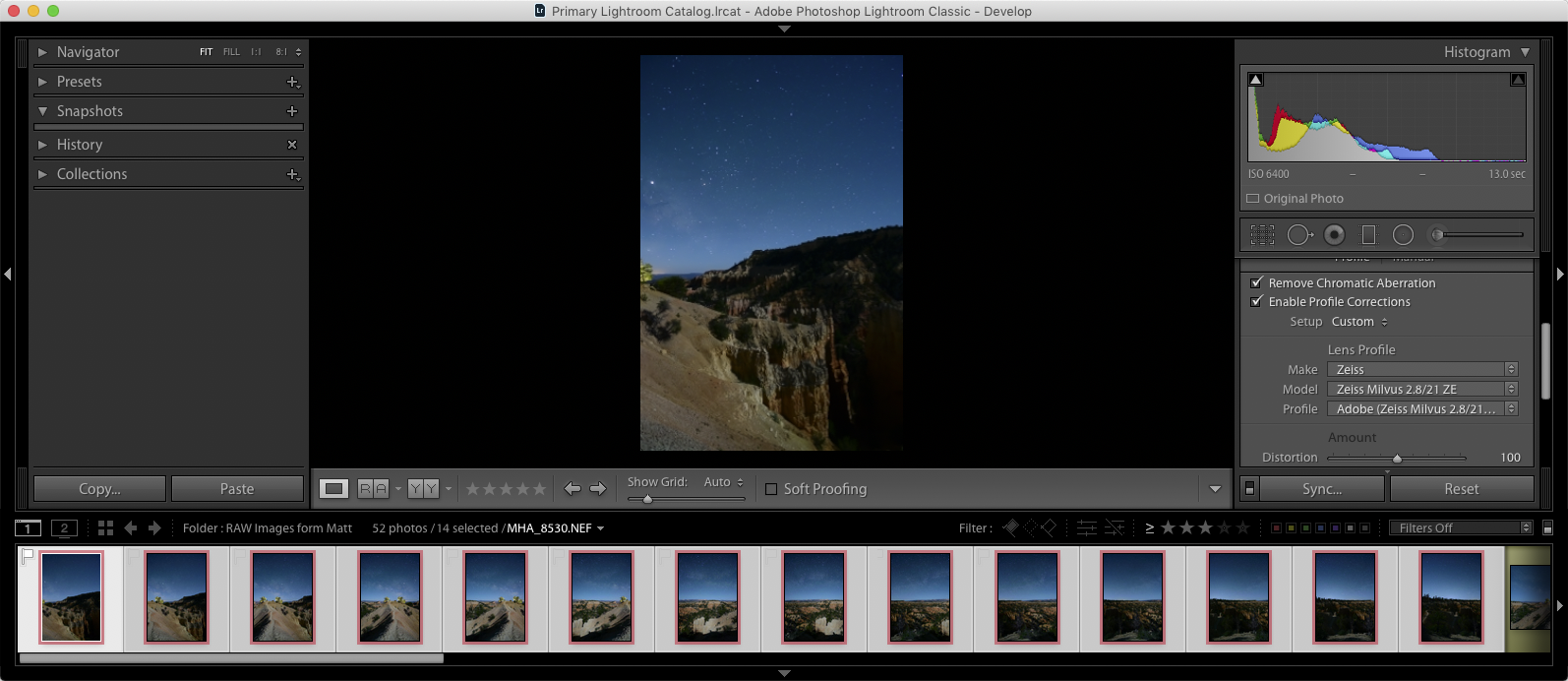
Task: Switch to Before/After Y|Y view
Action: 423,488
